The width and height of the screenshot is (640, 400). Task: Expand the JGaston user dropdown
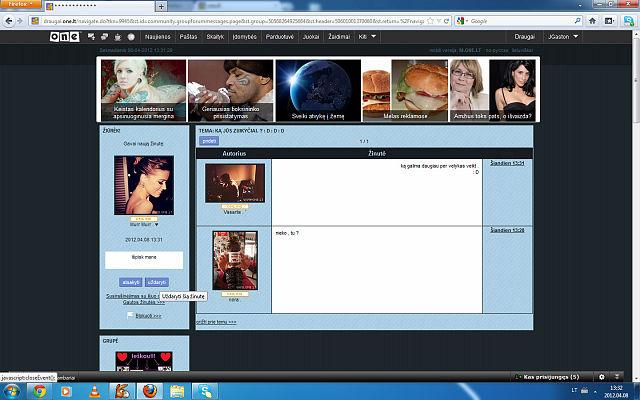coord(563,37)
